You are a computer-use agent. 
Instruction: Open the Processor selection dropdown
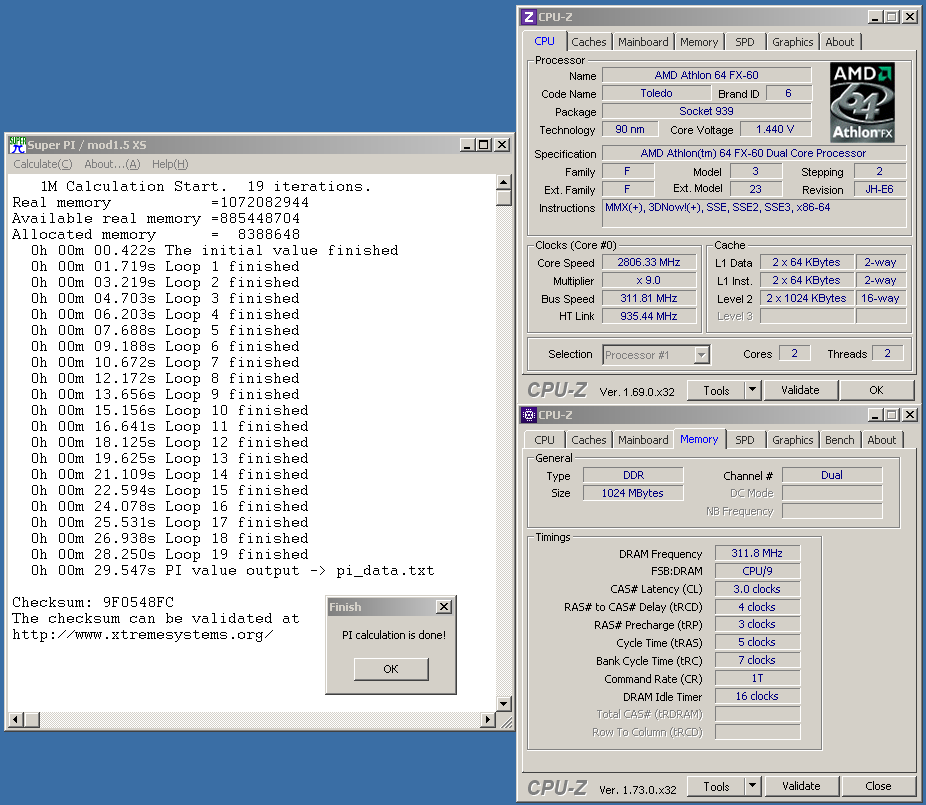pos(701,354)
